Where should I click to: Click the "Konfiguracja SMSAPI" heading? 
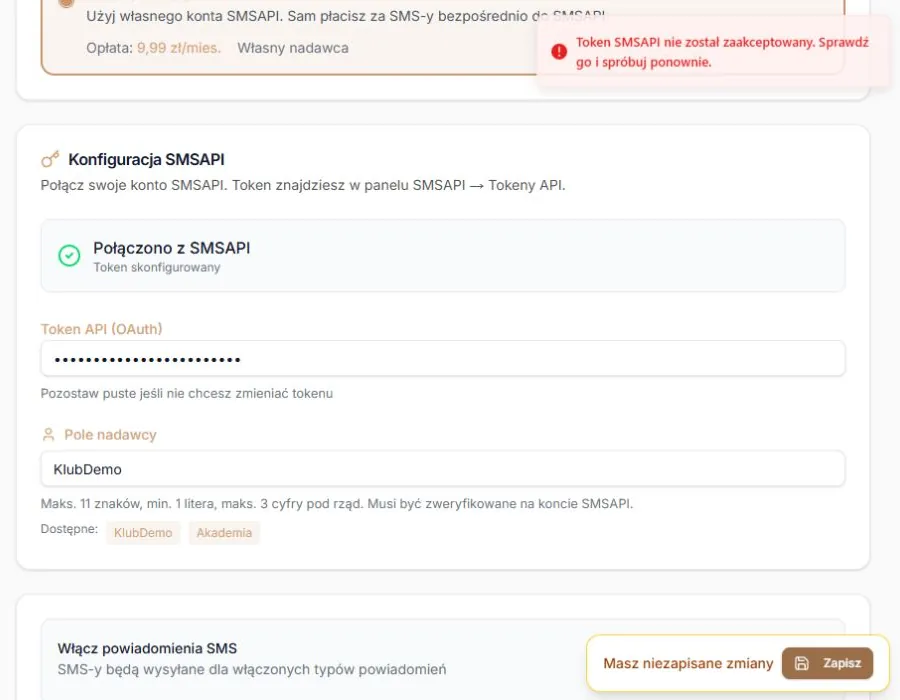[x=146, y=160]
